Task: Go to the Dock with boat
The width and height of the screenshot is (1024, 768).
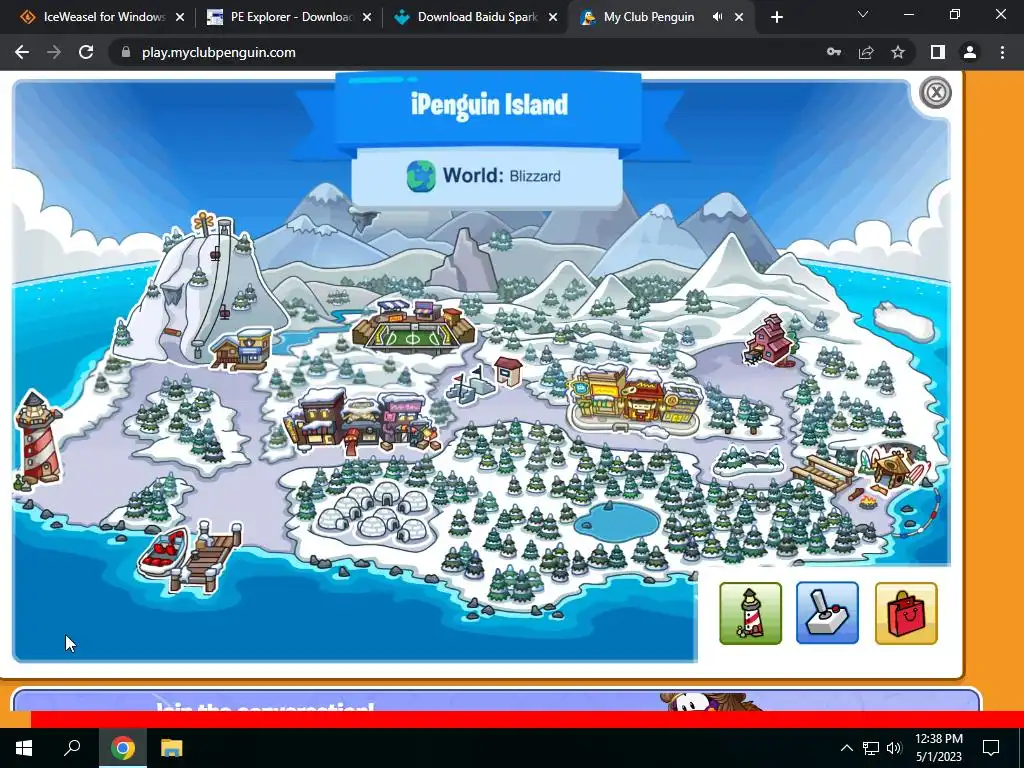Action: pos(189,556)
